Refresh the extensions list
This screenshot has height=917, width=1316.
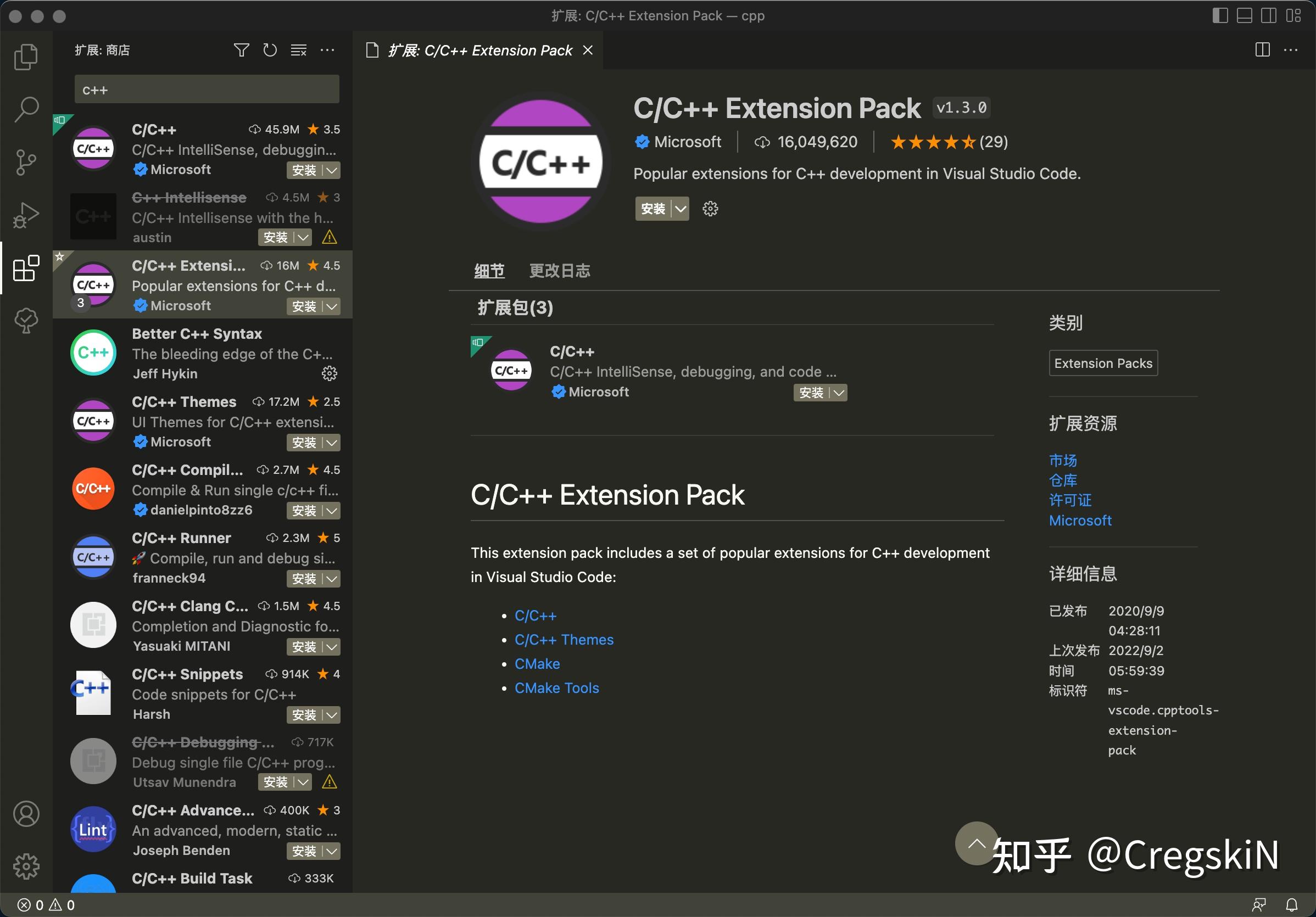(269, 50)
